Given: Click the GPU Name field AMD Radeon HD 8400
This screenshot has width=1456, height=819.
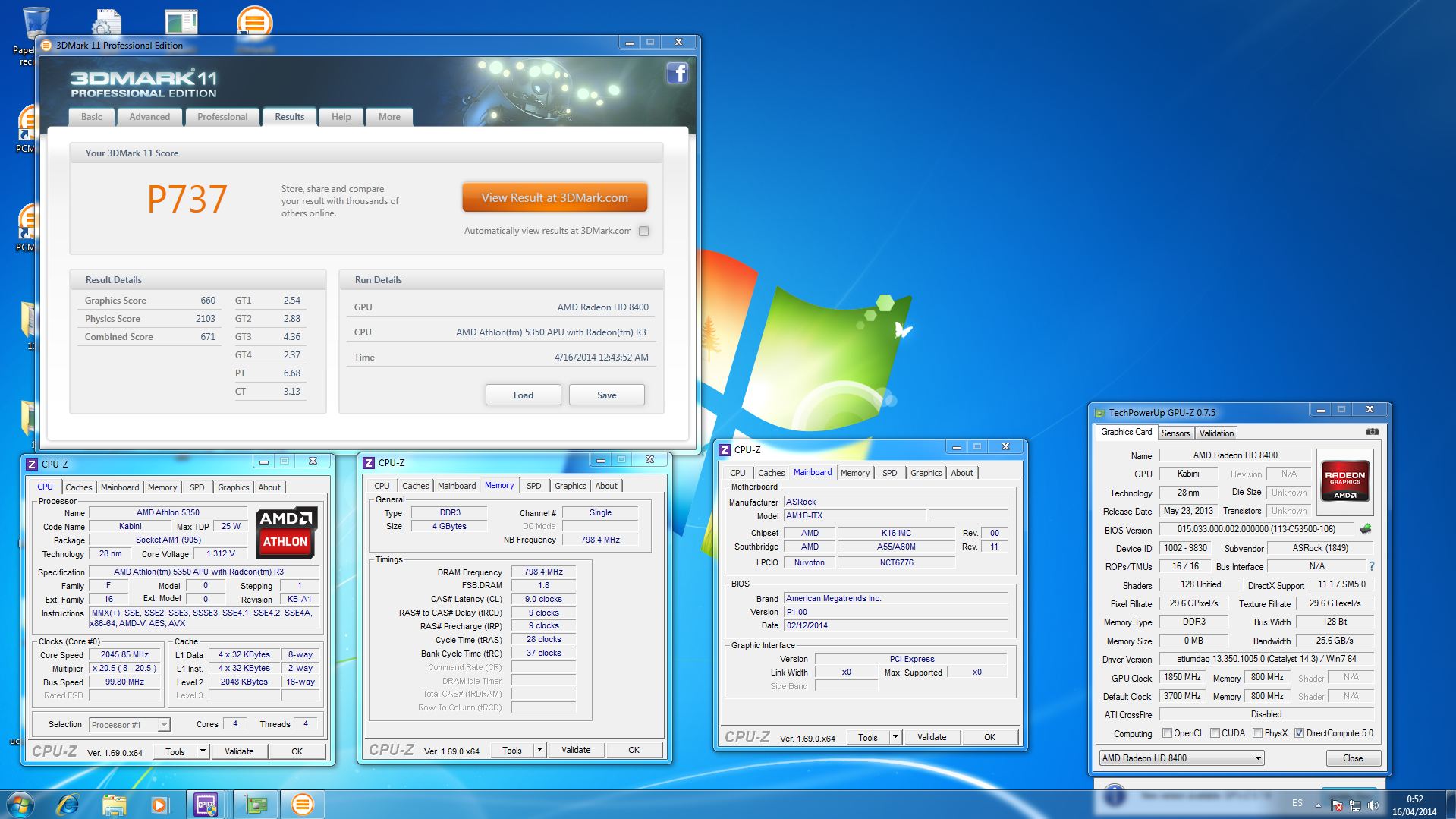Looking at the screenshot, I should tap(1235, 455).
